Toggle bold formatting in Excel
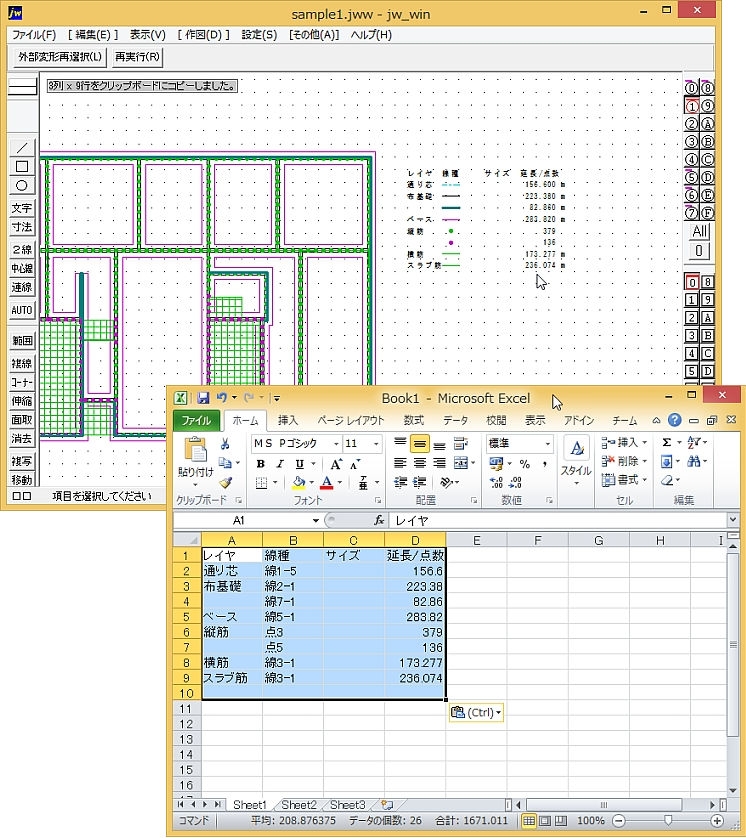Screen dimensions: 746x838 (x=261, y=464)
